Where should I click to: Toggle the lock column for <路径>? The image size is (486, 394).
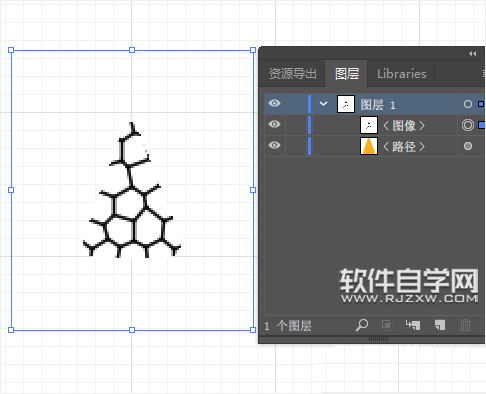pyautogui.click(x=296, y=146)
